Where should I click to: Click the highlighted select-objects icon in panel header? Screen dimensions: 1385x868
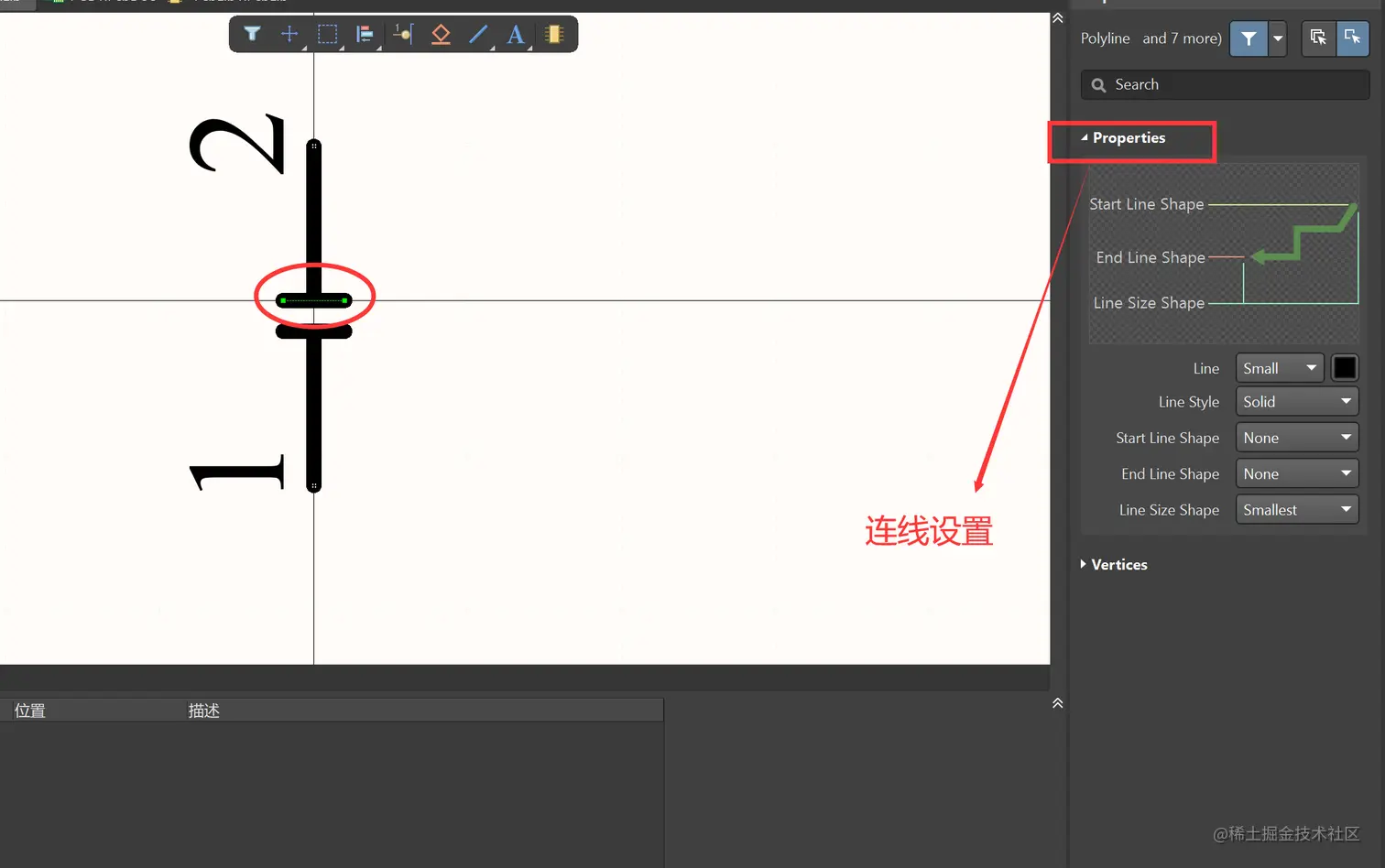[x=1352, y=38]
